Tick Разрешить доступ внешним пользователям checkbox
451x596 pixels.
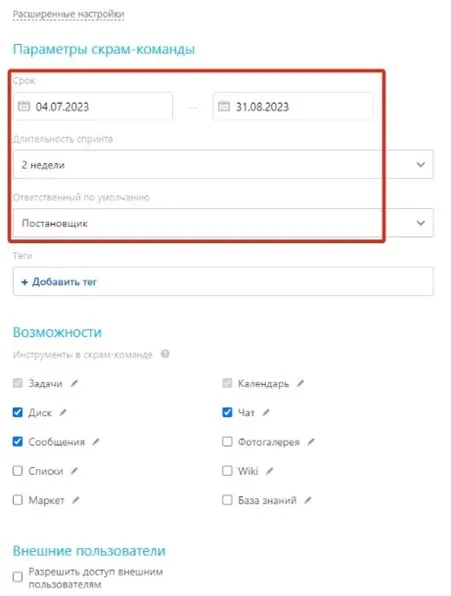pos(17,577)
